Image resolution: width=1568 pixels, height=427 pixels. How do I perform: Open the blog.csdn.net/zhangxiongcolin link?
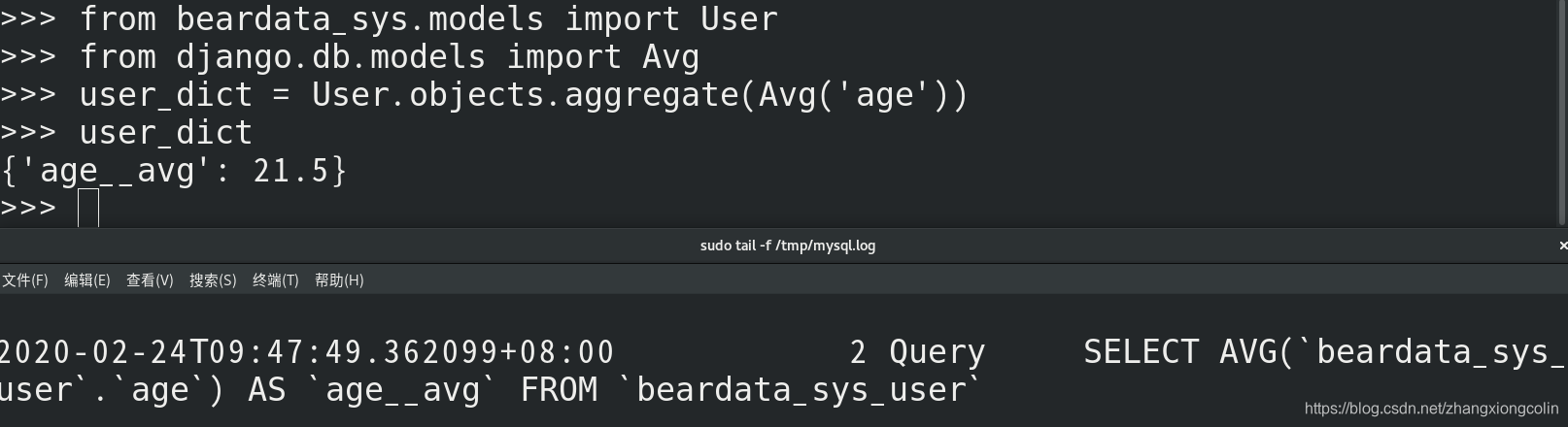[1431, 409]
